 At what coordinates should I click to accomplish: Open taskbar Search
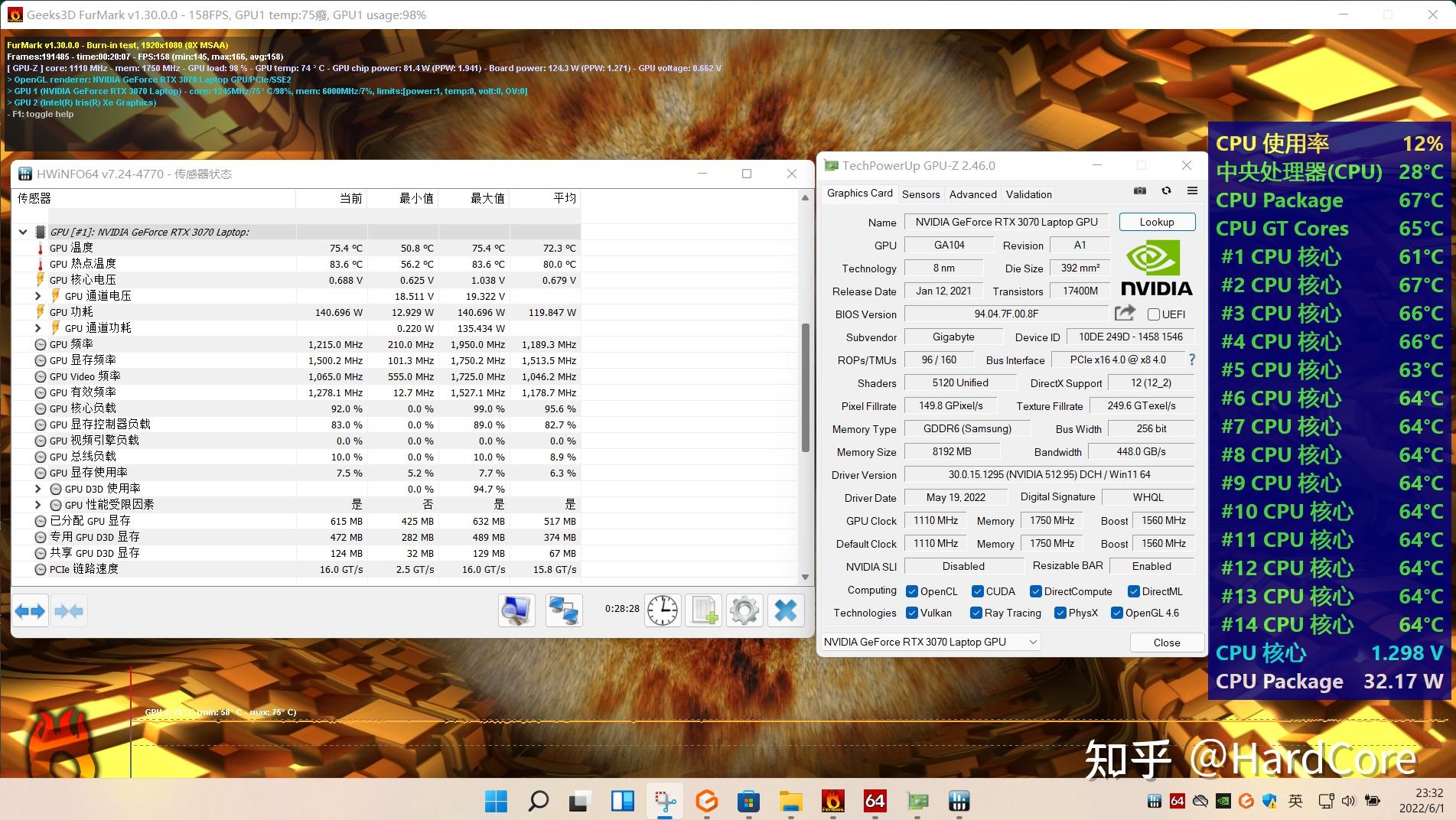pos(539,801)
